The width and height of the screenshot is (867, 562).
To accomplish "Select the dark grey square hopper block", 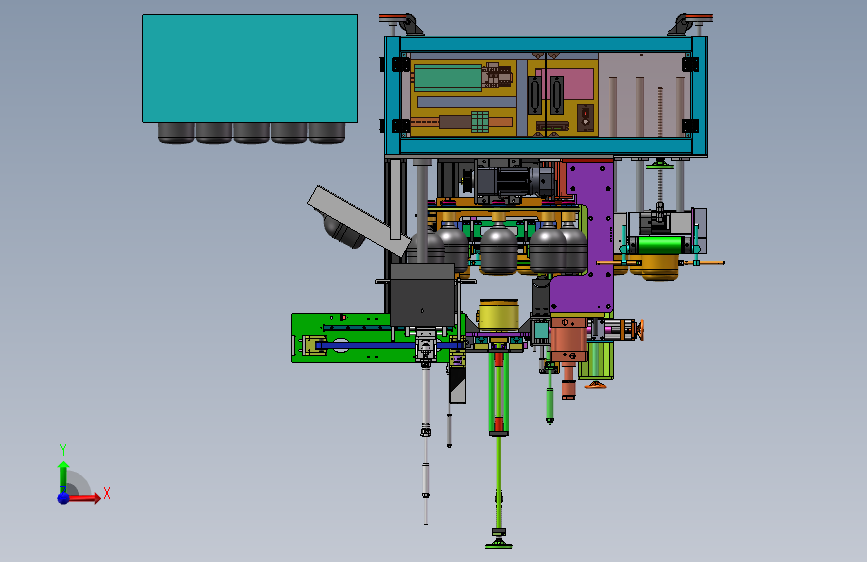I will click(423, 295).
